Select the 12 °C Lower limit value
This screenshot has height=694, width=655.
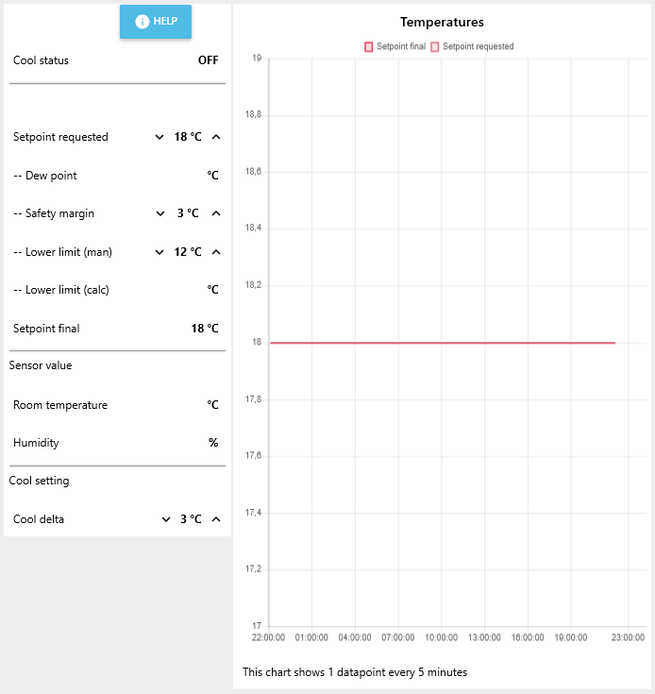click(188, 252)
